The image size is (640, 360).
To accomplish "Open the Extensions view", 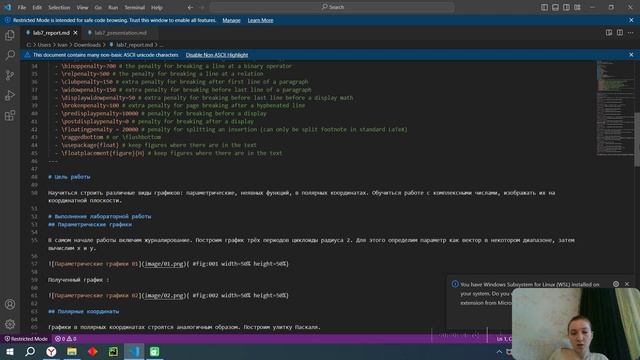I will click(x=10, y=115).
